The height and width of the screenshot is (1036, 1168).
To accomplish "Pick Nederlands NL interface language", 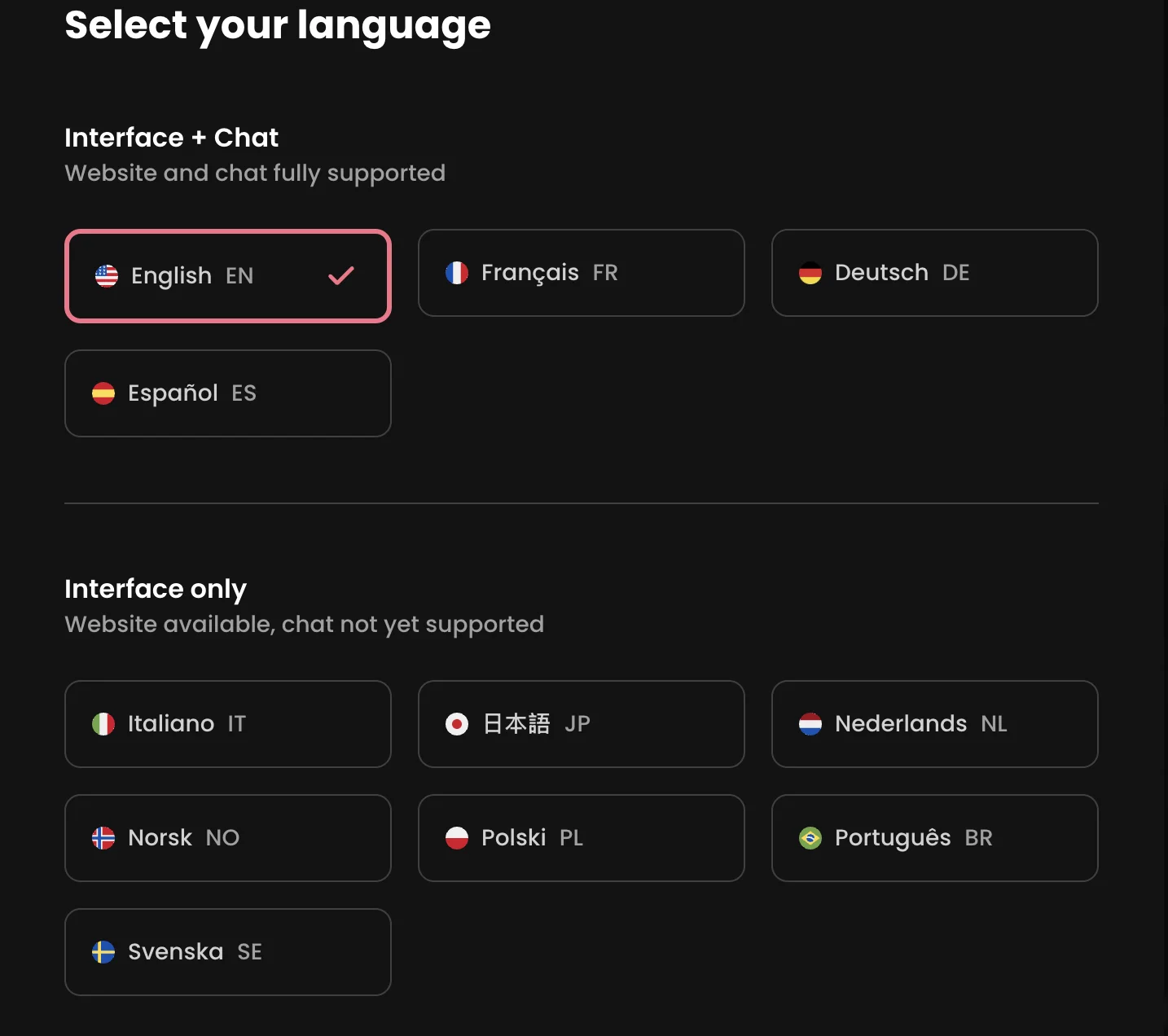I will coord(935,724).
